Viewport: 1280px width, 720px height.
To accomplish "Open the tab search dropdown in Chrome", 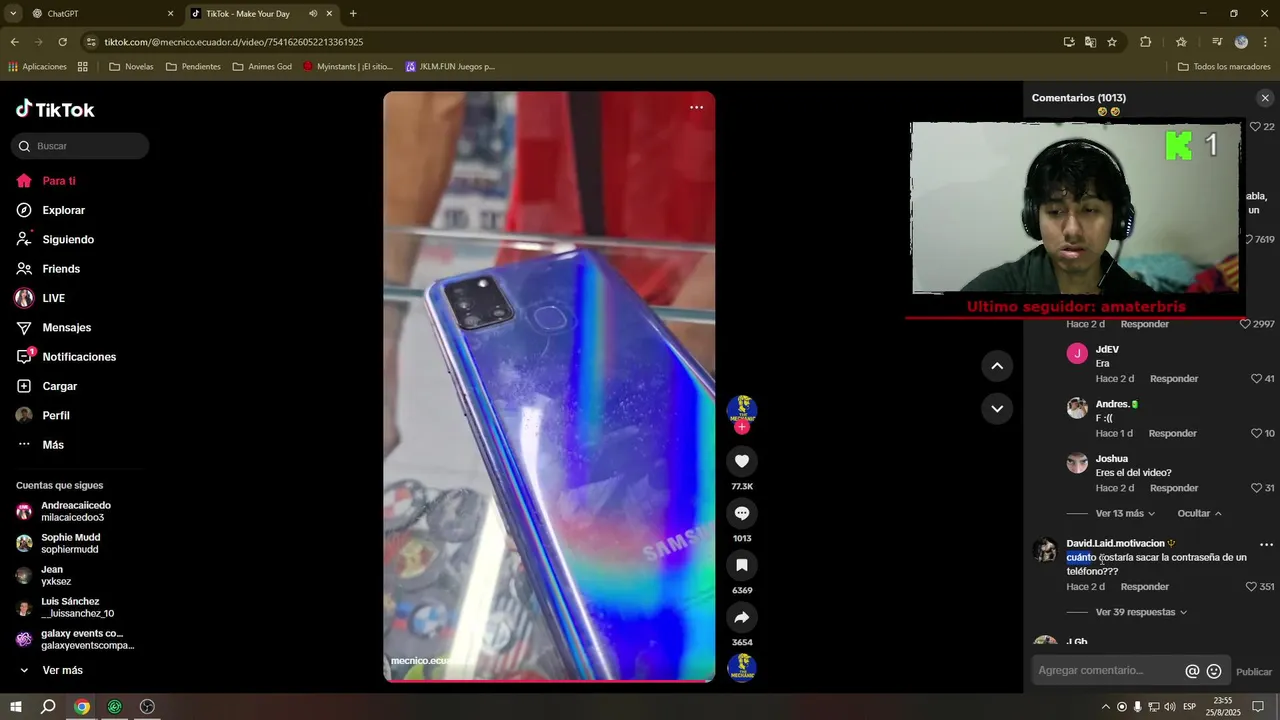I will coord(13,14).
